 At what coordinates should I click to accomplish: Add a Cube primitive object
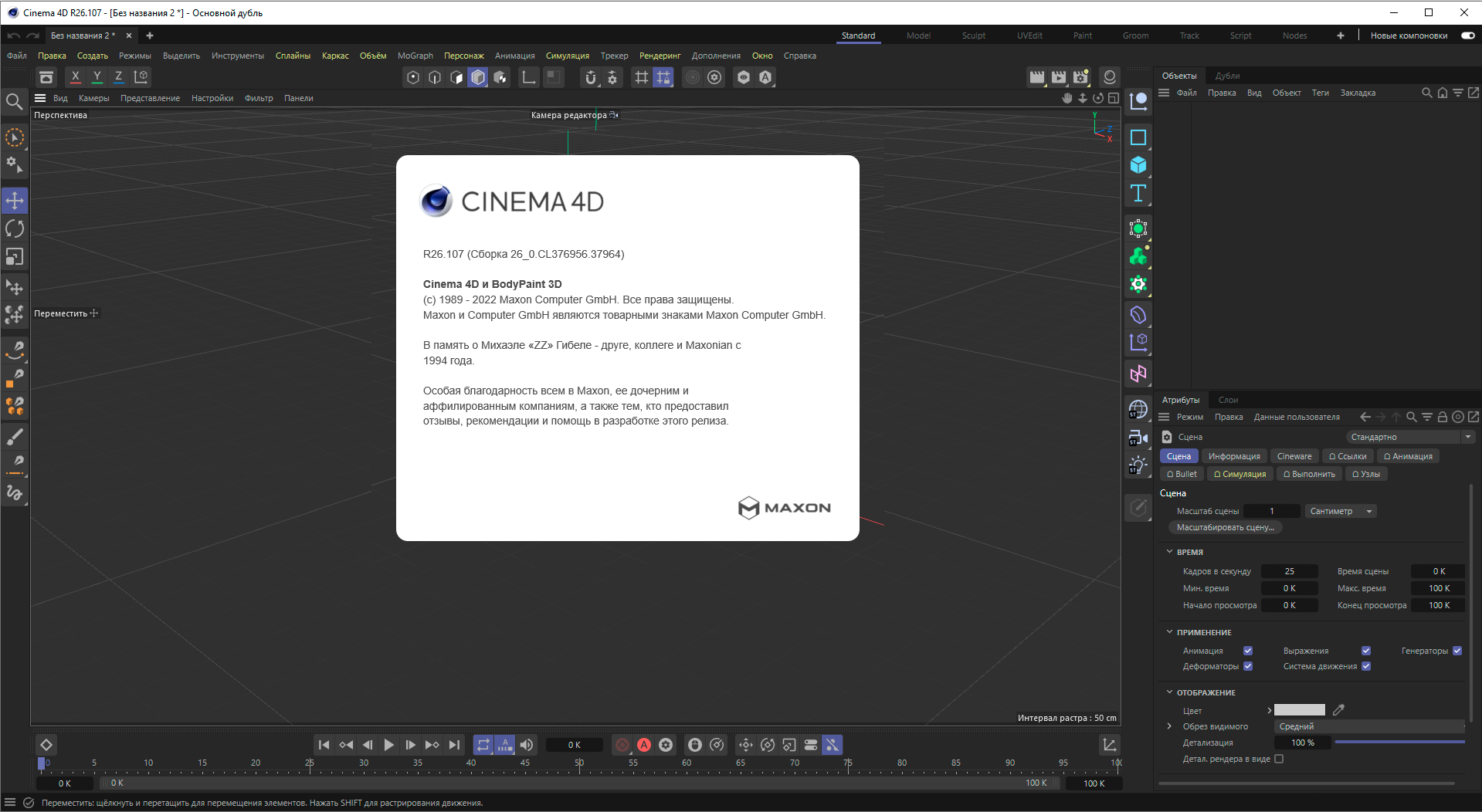[x=1138, y=165]
